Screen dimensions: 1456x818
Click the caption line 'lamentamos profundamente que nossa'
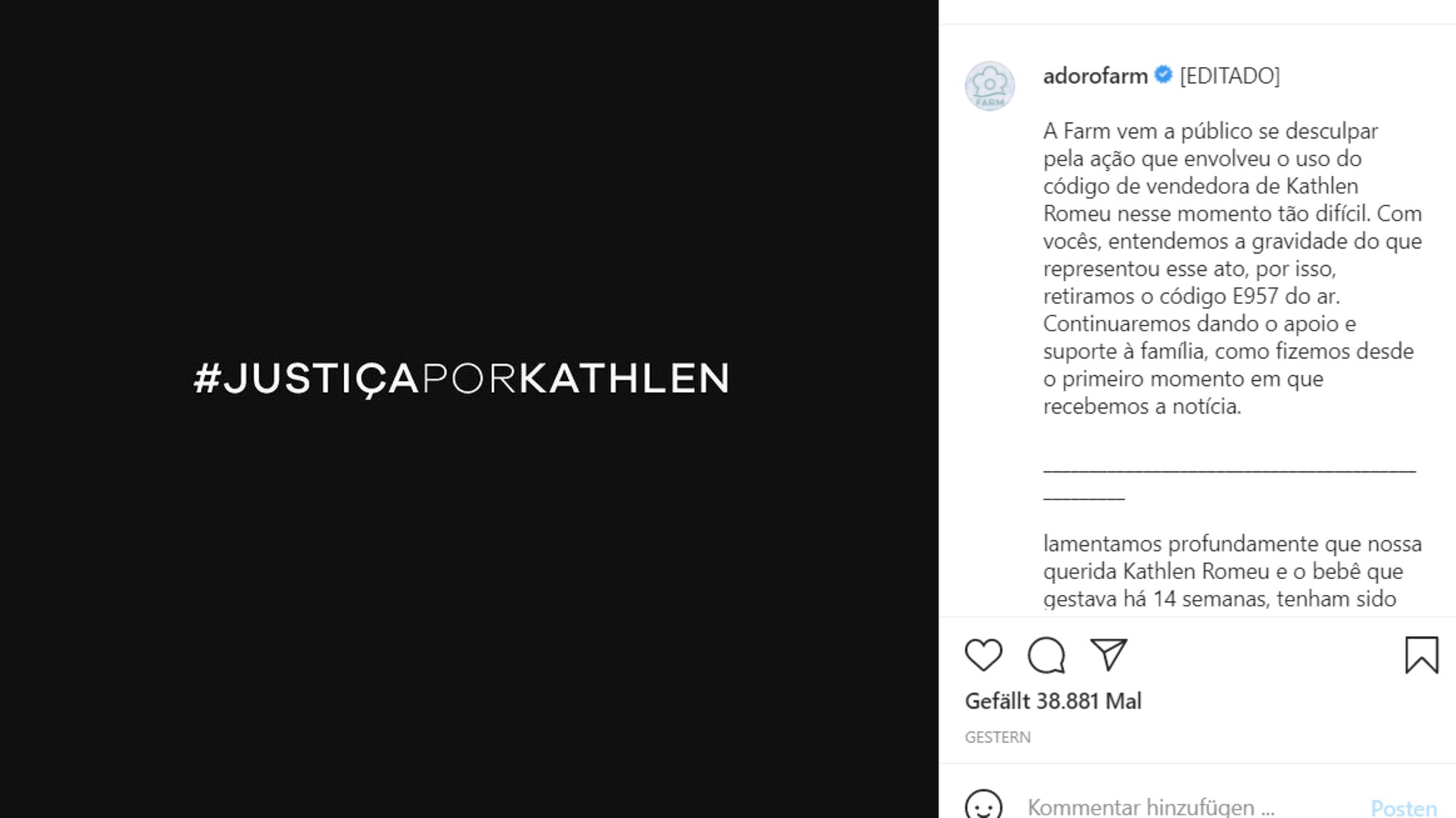click(x=1232, y=544)
